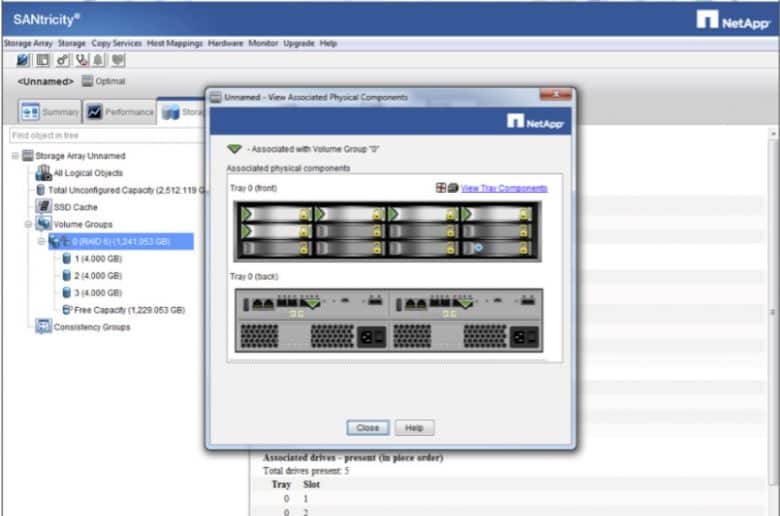Click the Find object in tree field
780x516 pixels.
[106, 135]
